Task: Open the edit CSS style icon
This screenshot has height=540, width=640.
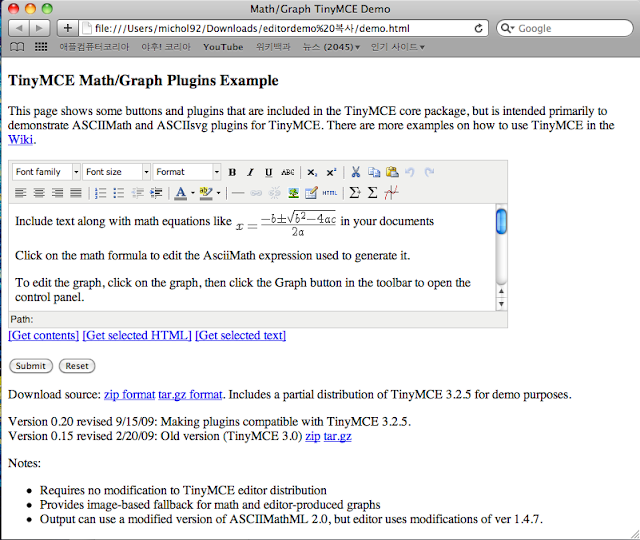Action: [311, 193]
